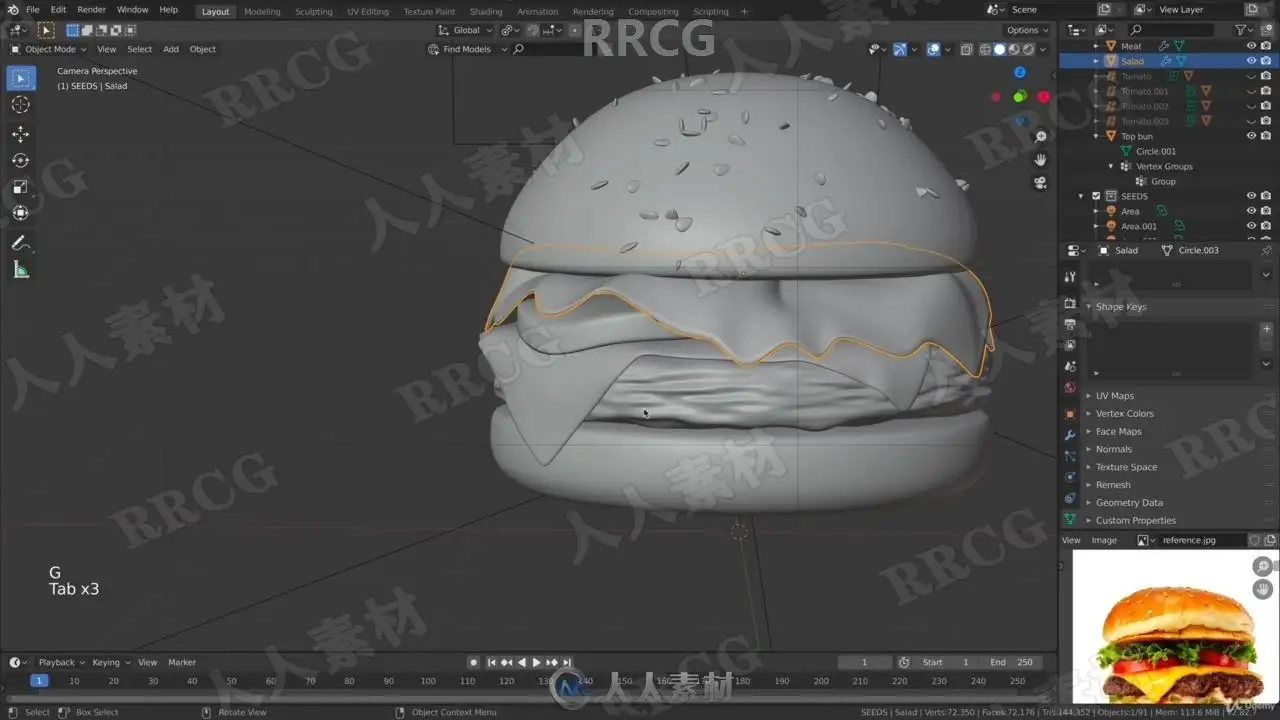Expand the UV Maps panel
This screenshot has height=720, width=1280.
tap(1114, 396)
